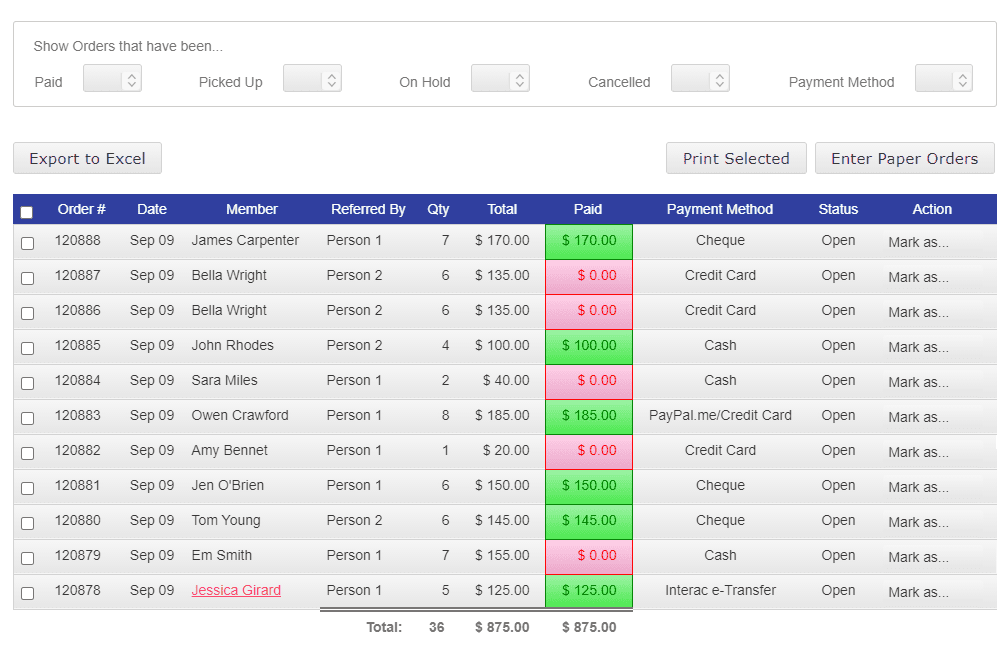Viewport: 1006px width, 662px height.
Task: Select order 120879 checkbox
Action: pyautogui.click(x=28, y=558)
